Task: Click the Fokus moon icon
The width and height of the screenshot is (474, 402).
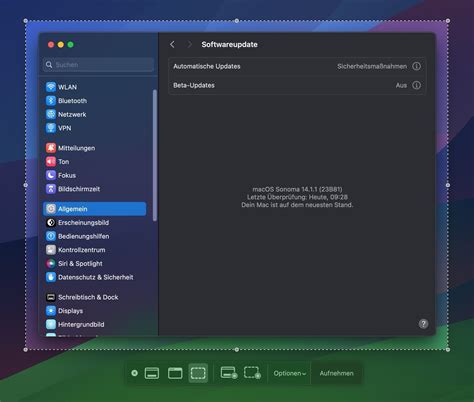Action: pyautogui.click(x=51, y=175)
